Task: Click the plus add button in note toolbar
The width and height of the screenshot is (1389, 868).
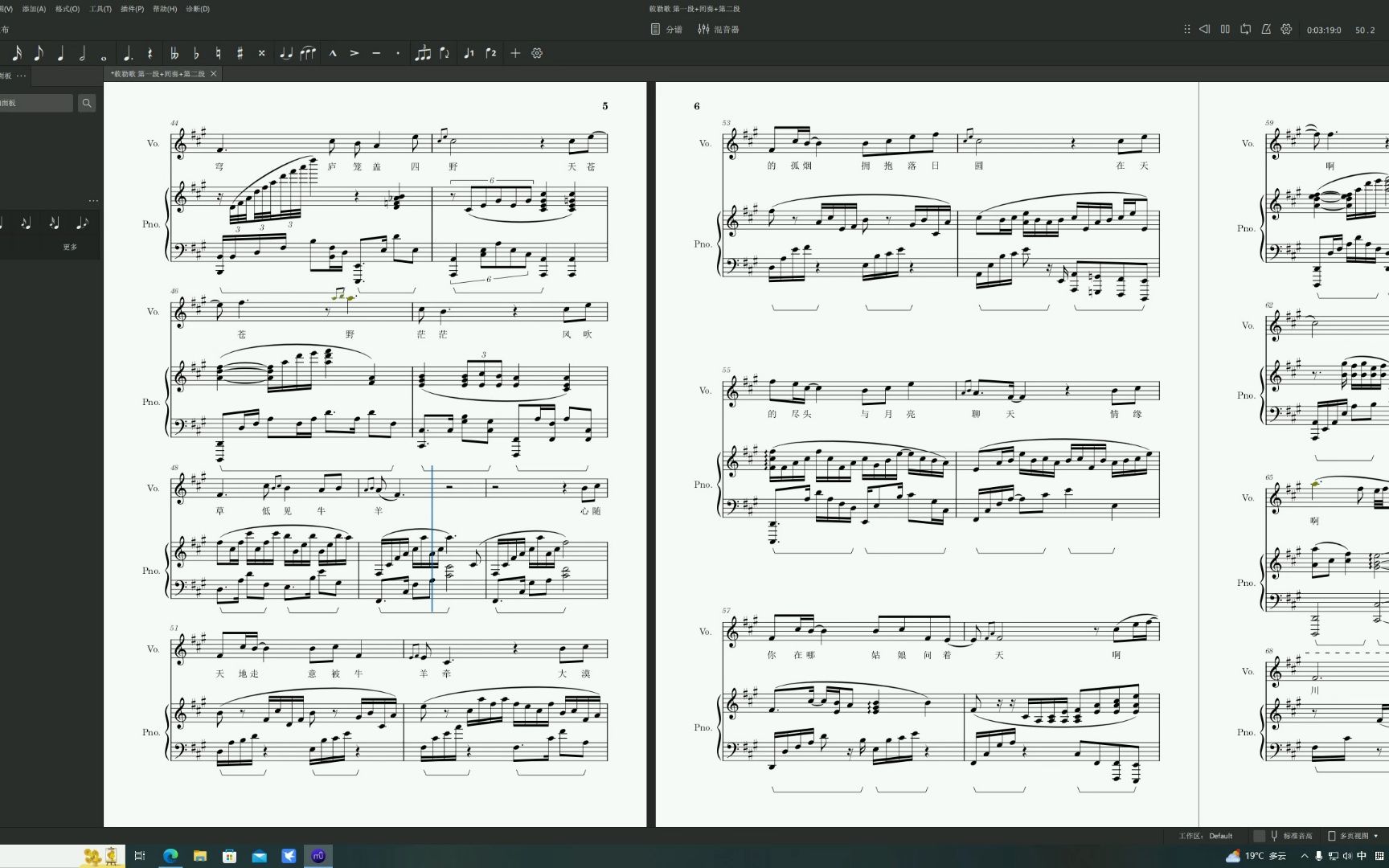Action: point(515,53)
